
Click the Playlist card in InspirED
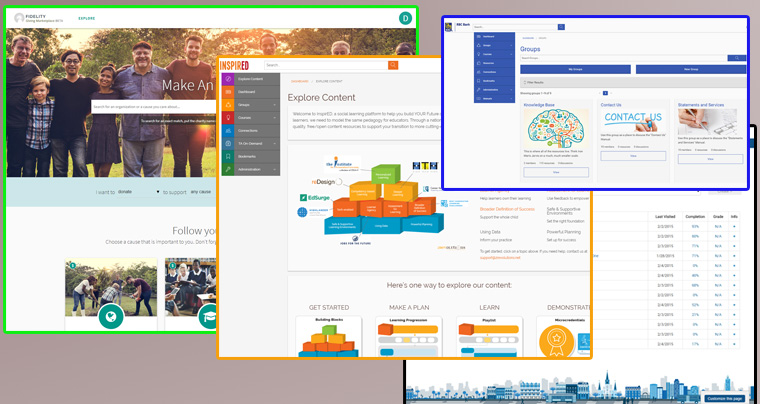tap(490, 337)
